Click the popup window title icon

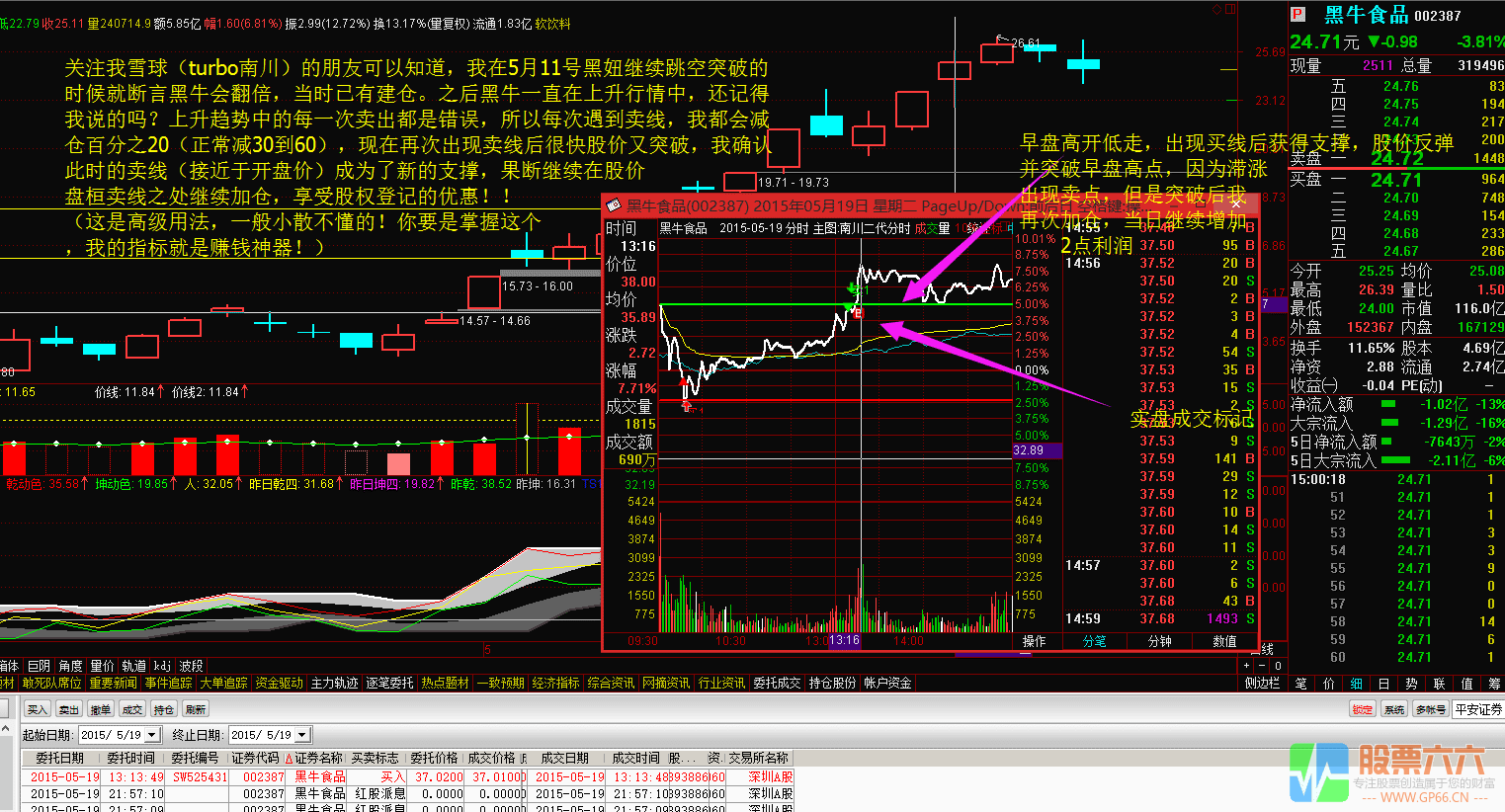[x=614, y=205]
